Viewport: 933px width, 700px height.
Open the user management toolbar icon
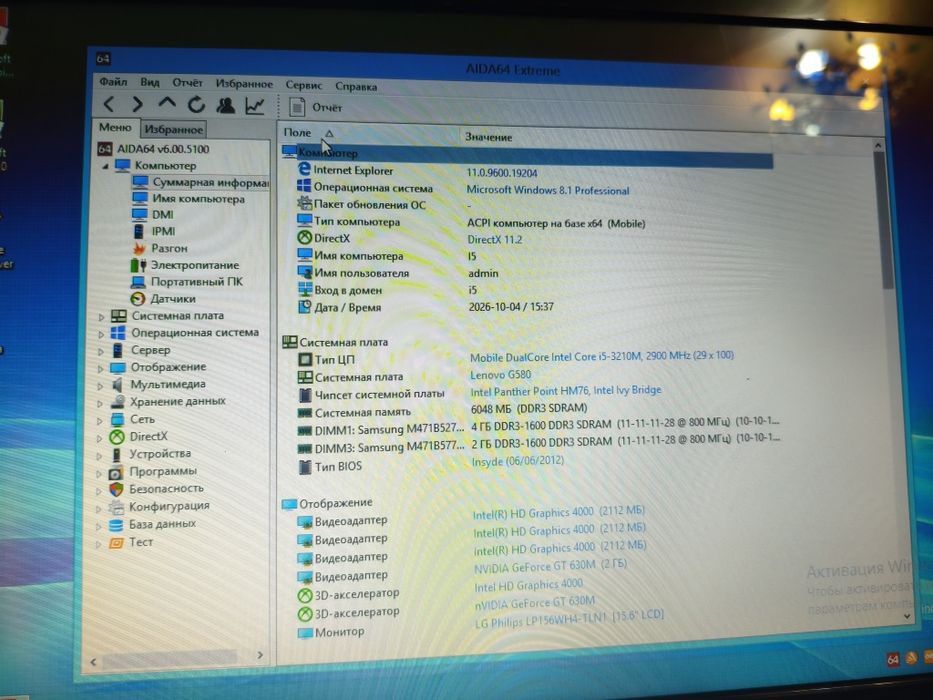click(226, 106)
